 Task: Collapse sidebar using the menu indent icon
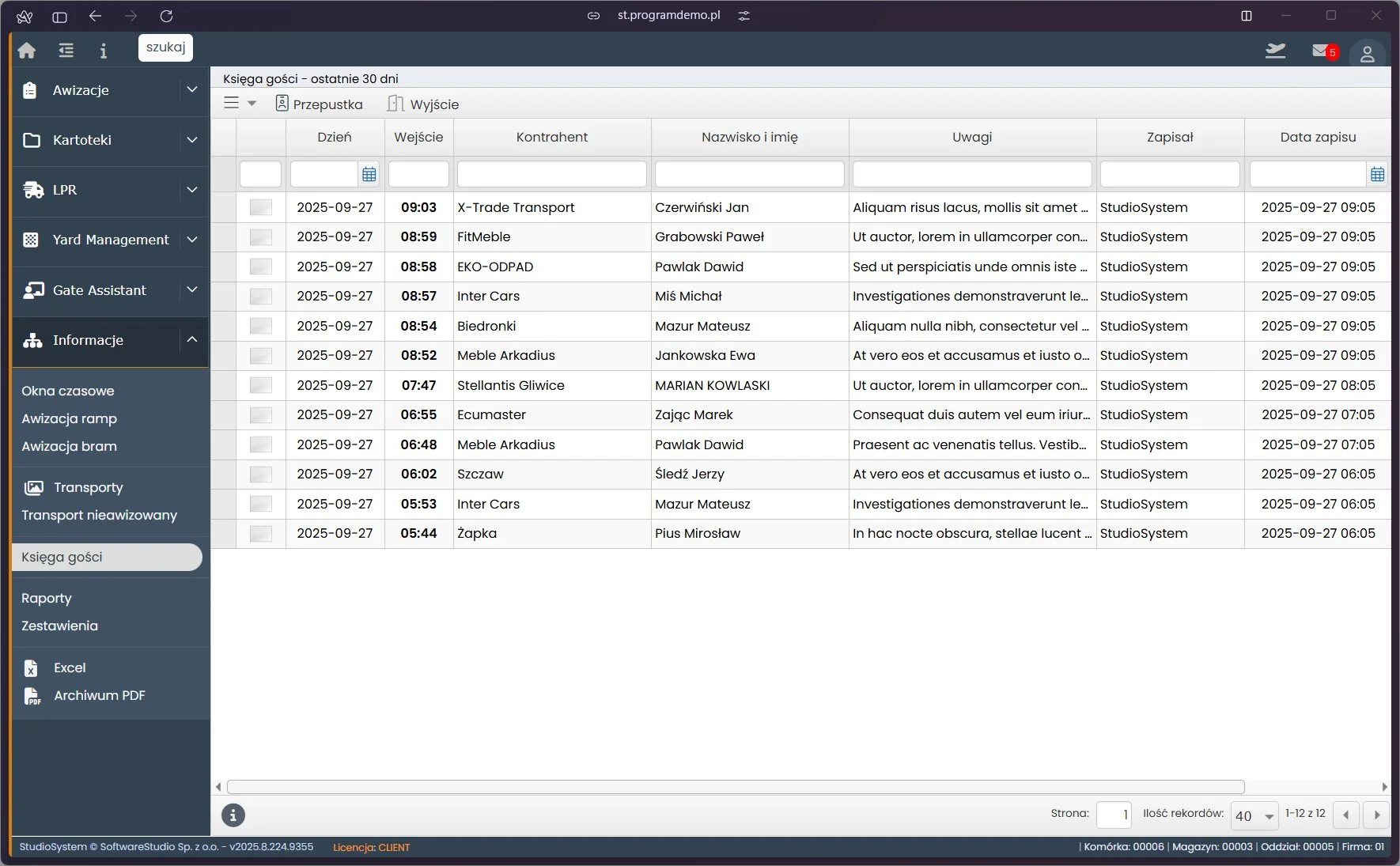tap(66, 51)
